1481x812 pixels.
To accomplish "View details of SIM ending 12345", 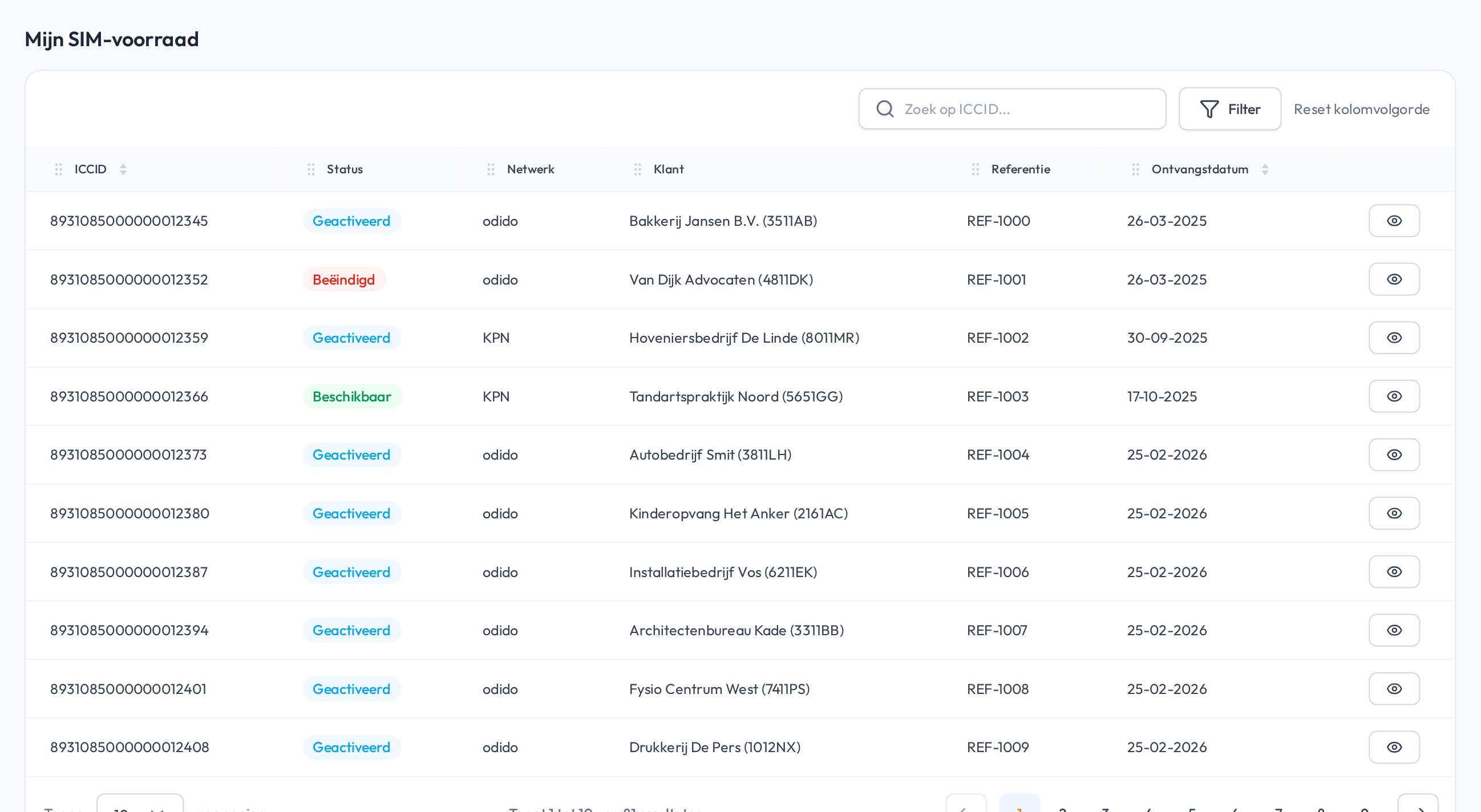I will click(1394, 221).
